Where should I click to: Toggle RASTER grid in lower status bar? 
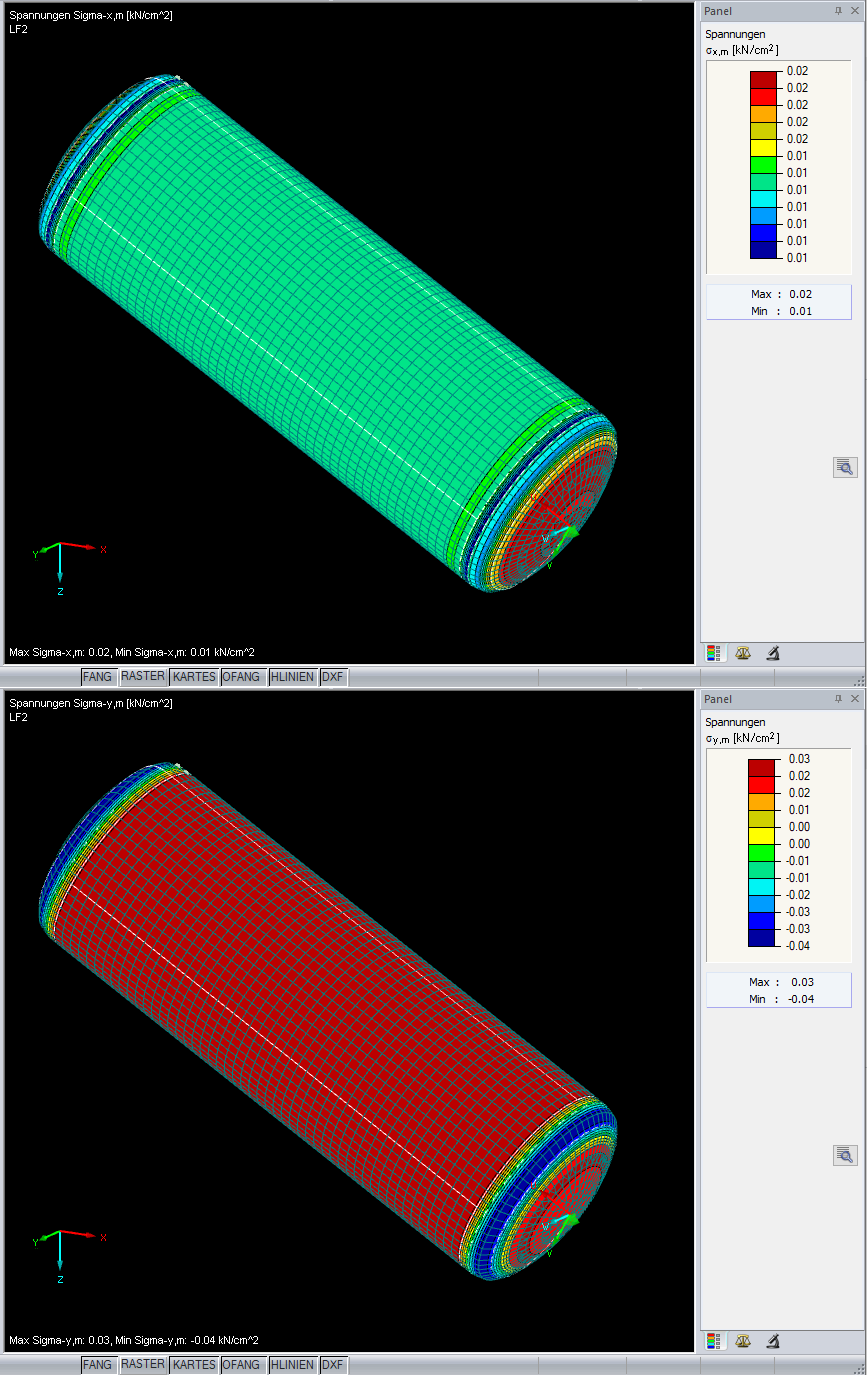pos(143,1365)
